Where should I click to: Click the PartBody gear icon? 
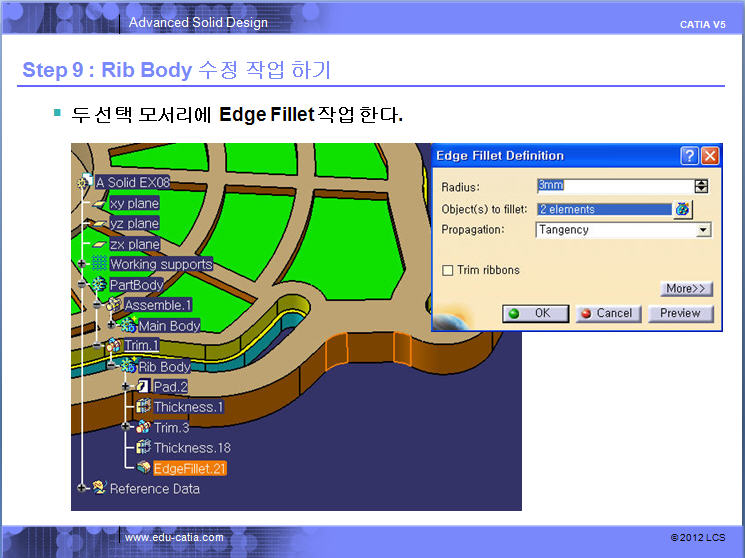tap(99, 284)
